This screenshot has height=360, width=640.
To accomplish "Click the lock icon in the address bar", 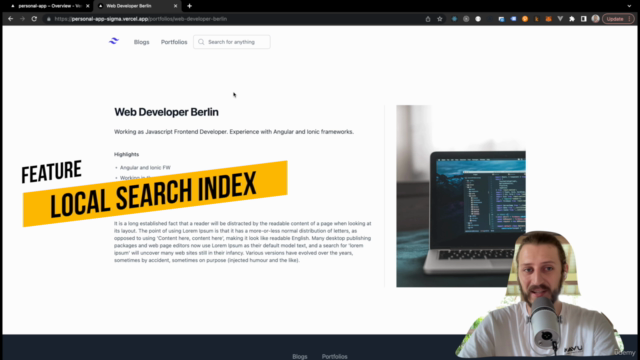I will pyautogui.click(x=49, y=19).
